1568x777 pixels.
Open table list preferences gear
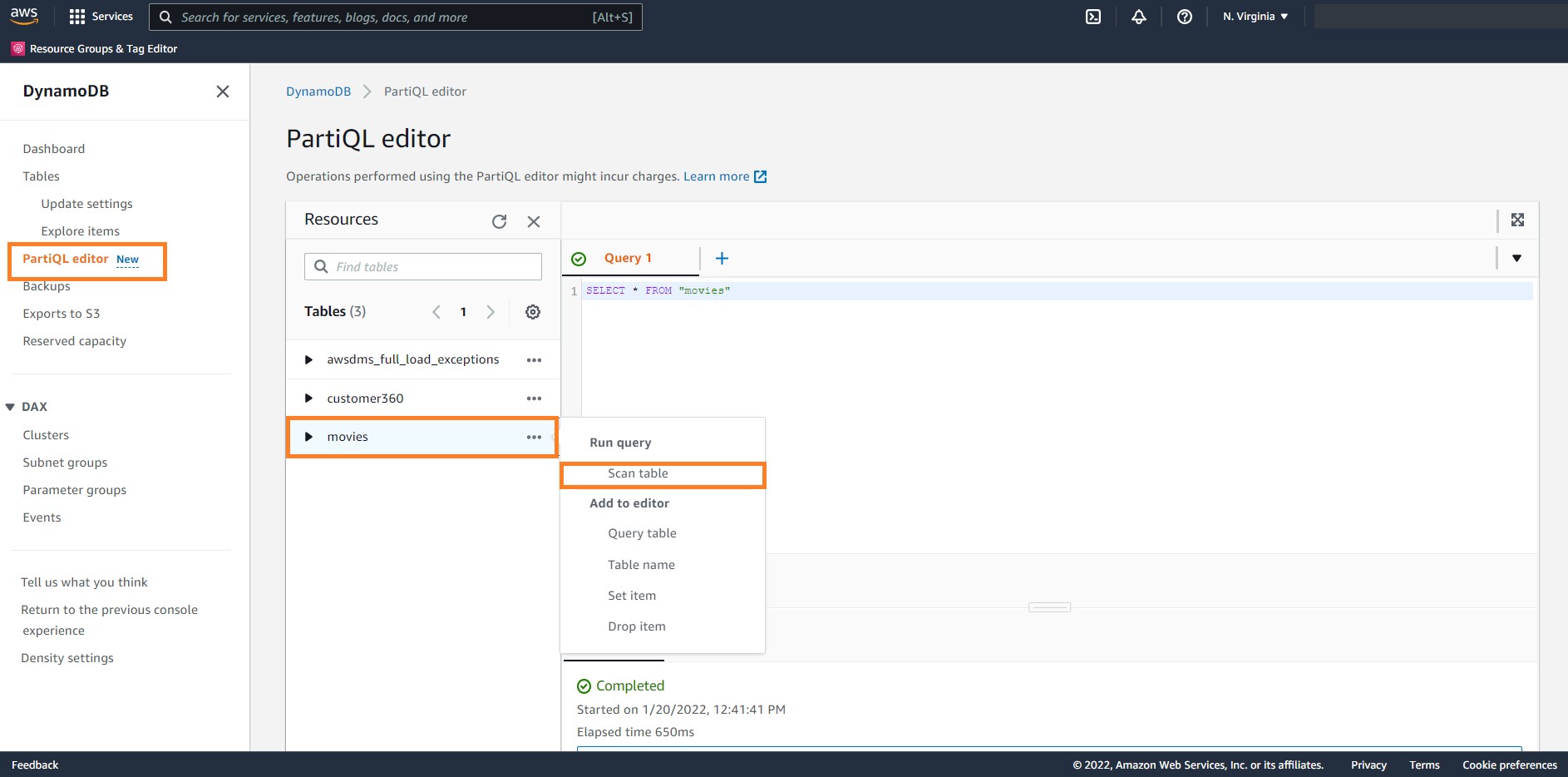point(533,312)
